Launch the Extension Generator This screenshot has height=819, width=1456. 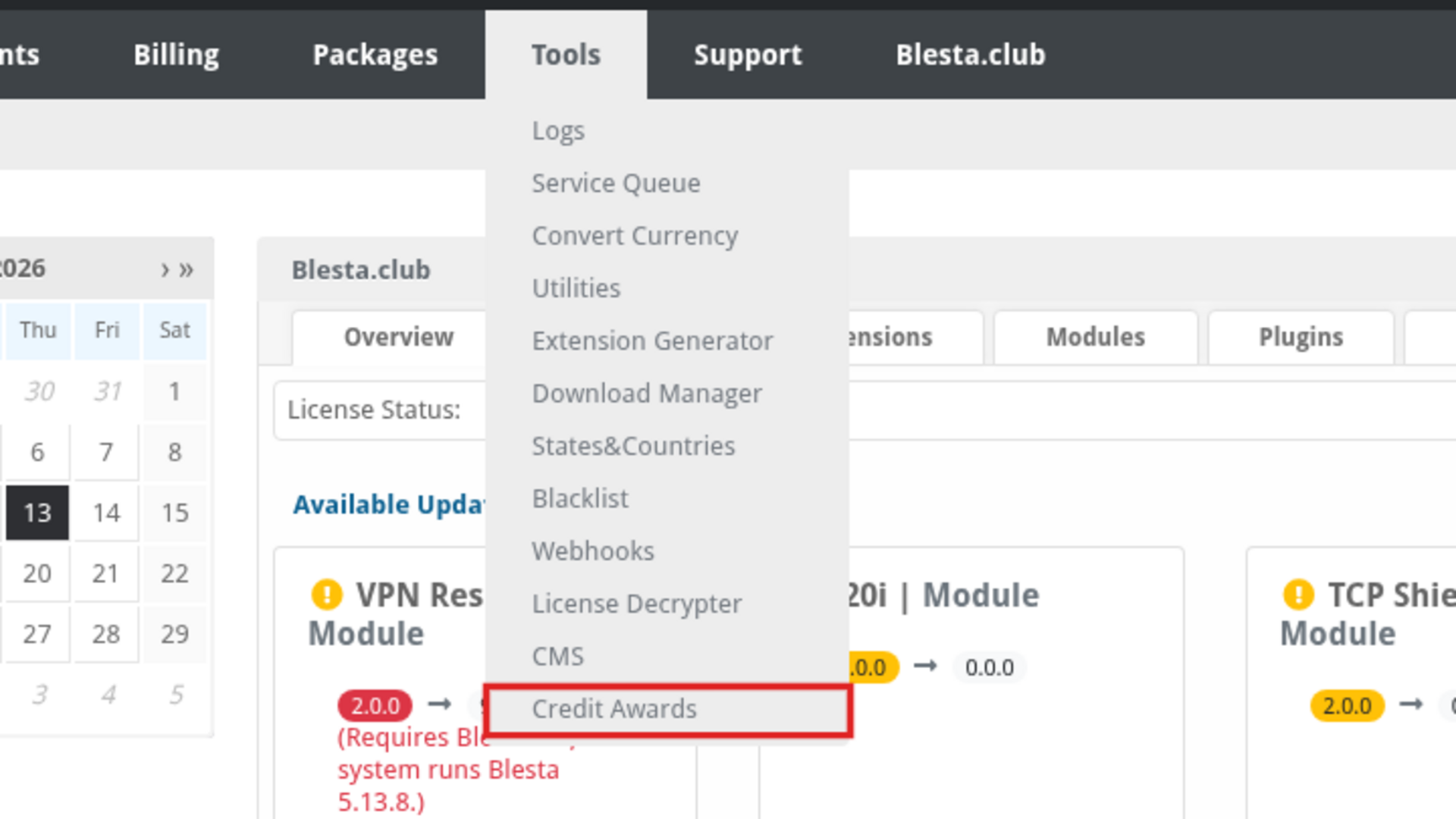pos(652,340)
